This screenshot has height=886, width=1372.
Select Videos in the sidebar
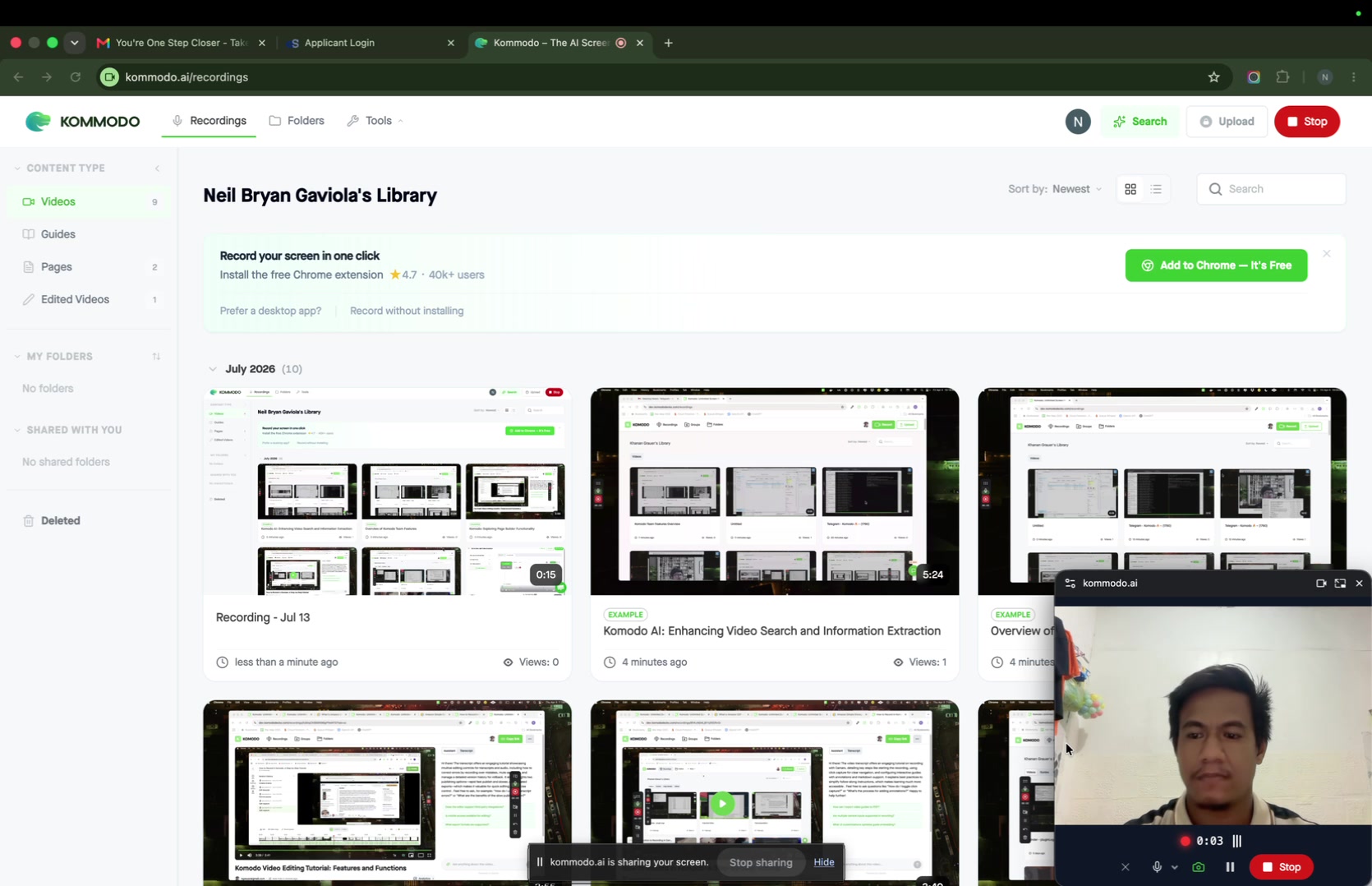[x=89, y=202]
